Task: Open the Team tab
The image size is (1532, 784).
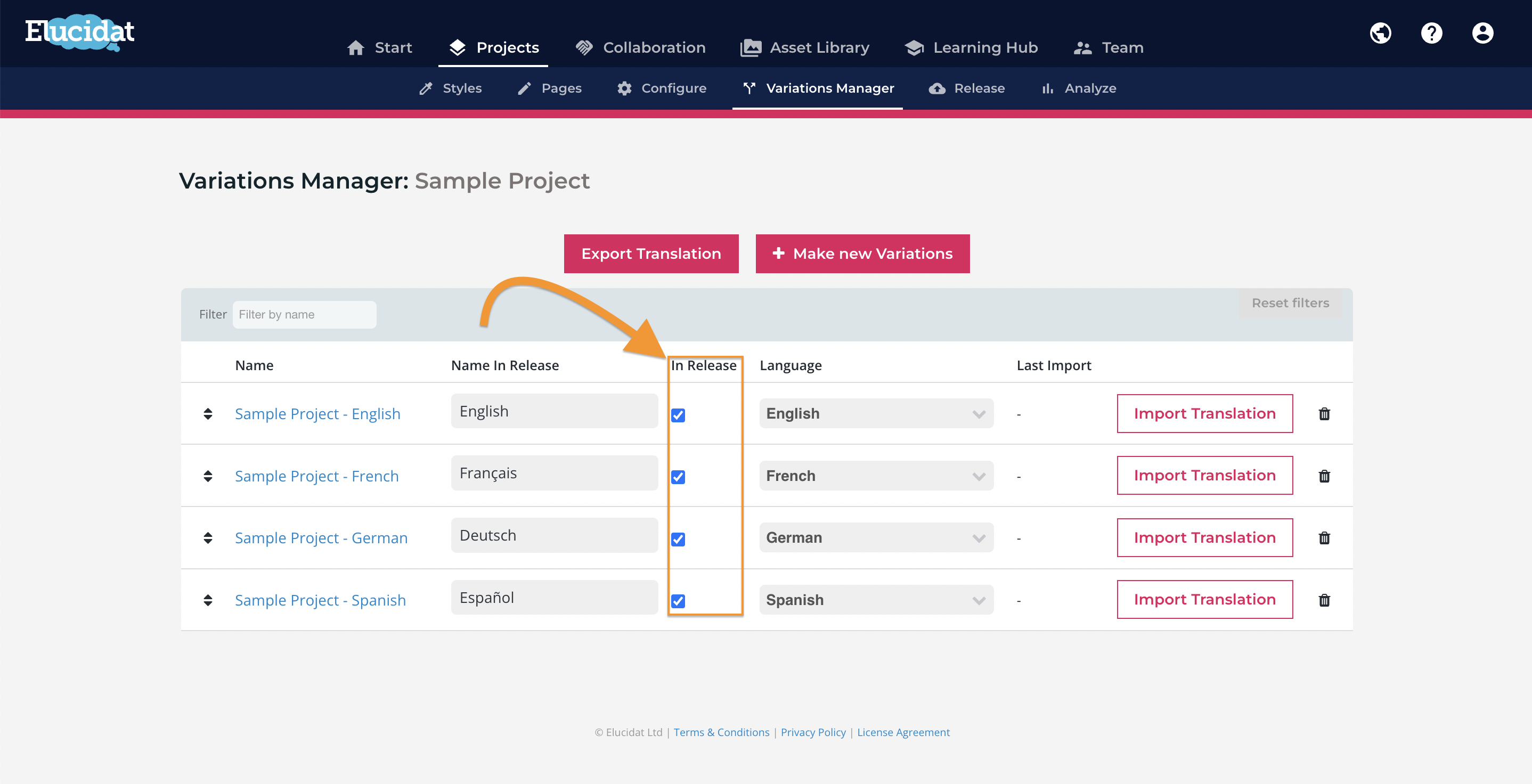Action: coord(1108,47)
